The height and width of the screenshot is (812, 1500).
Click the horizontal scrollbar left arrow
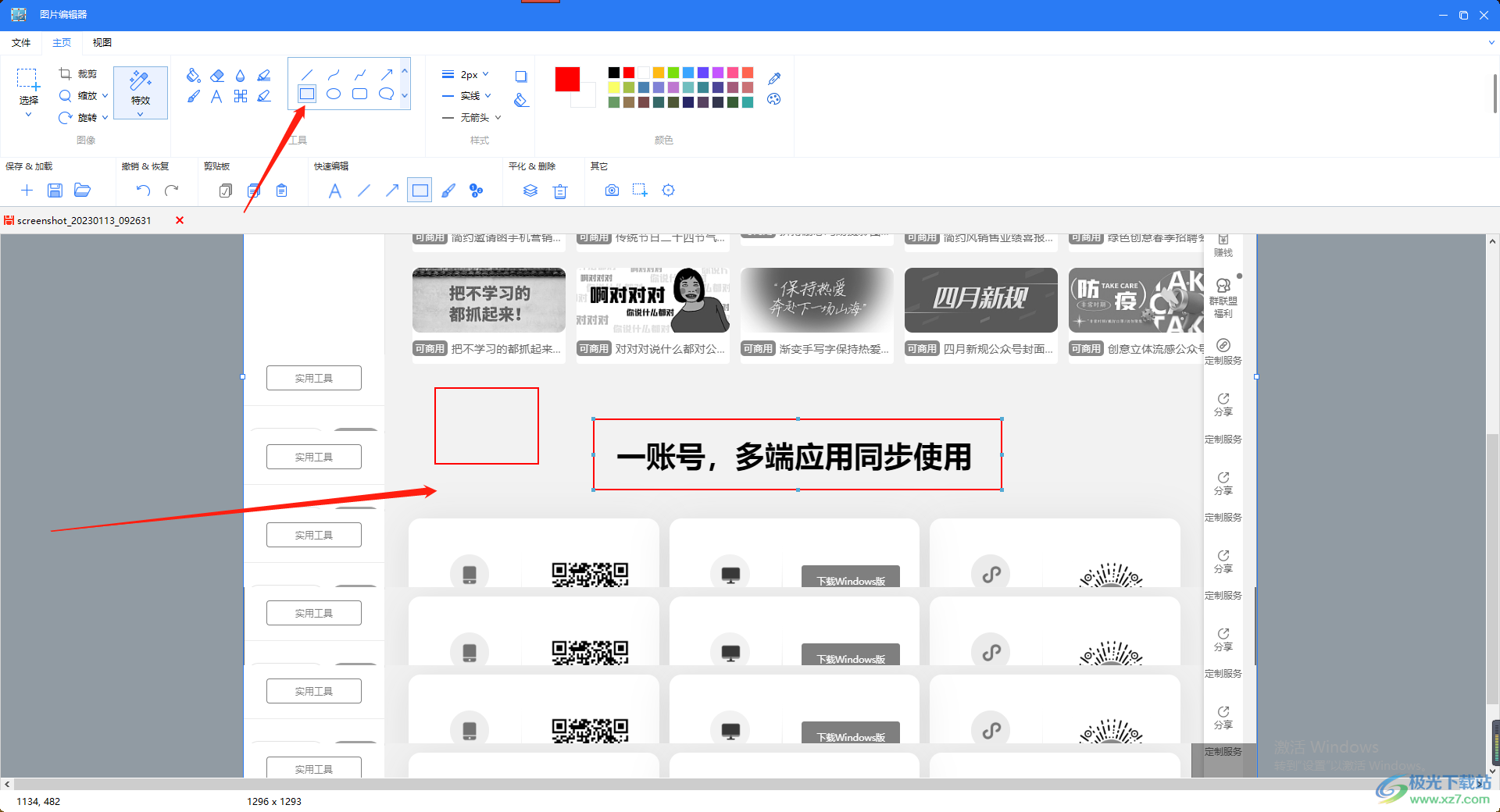click(x=7, y=784)
